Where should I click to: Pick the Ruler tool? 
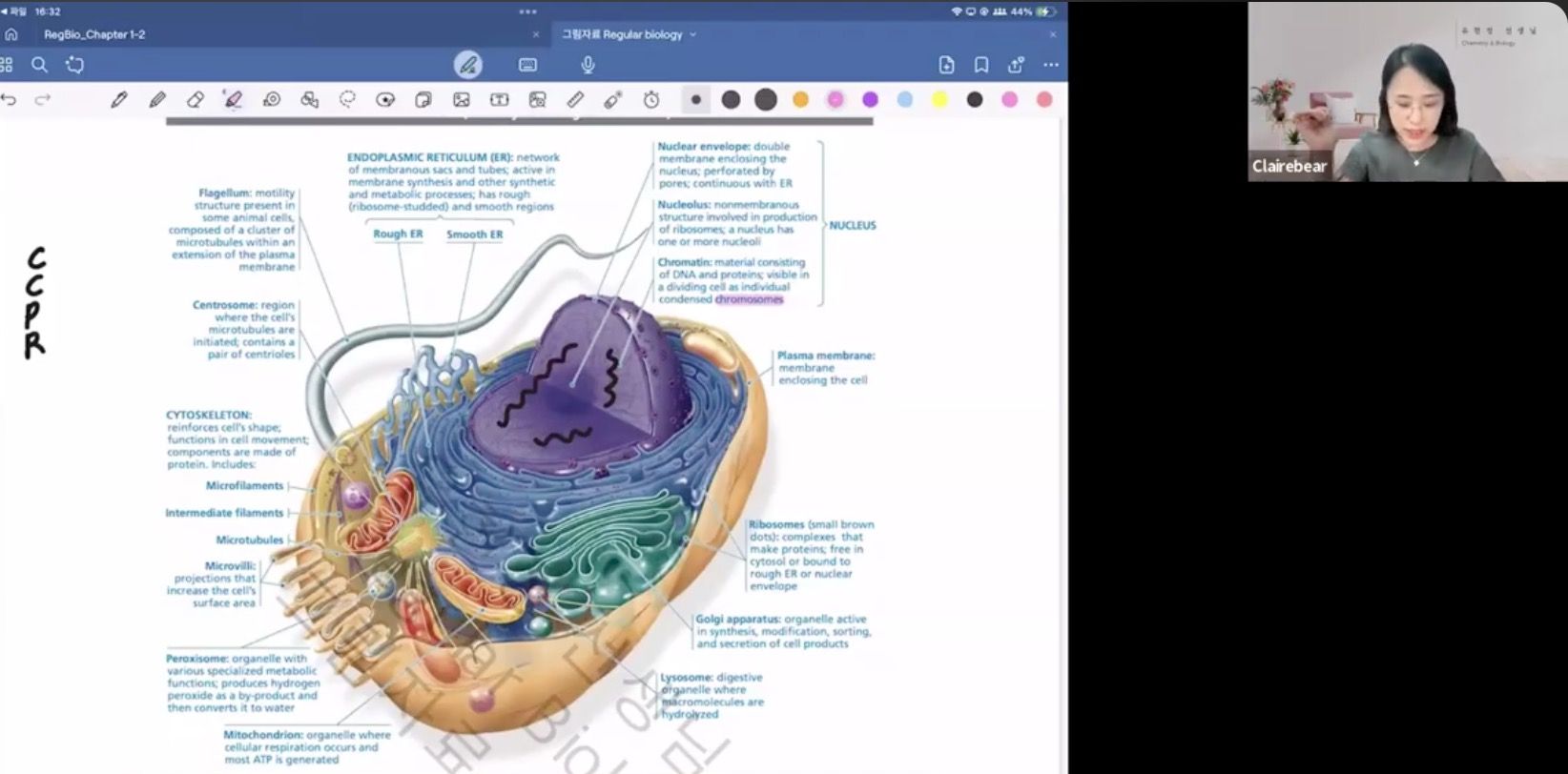point(575,99)
